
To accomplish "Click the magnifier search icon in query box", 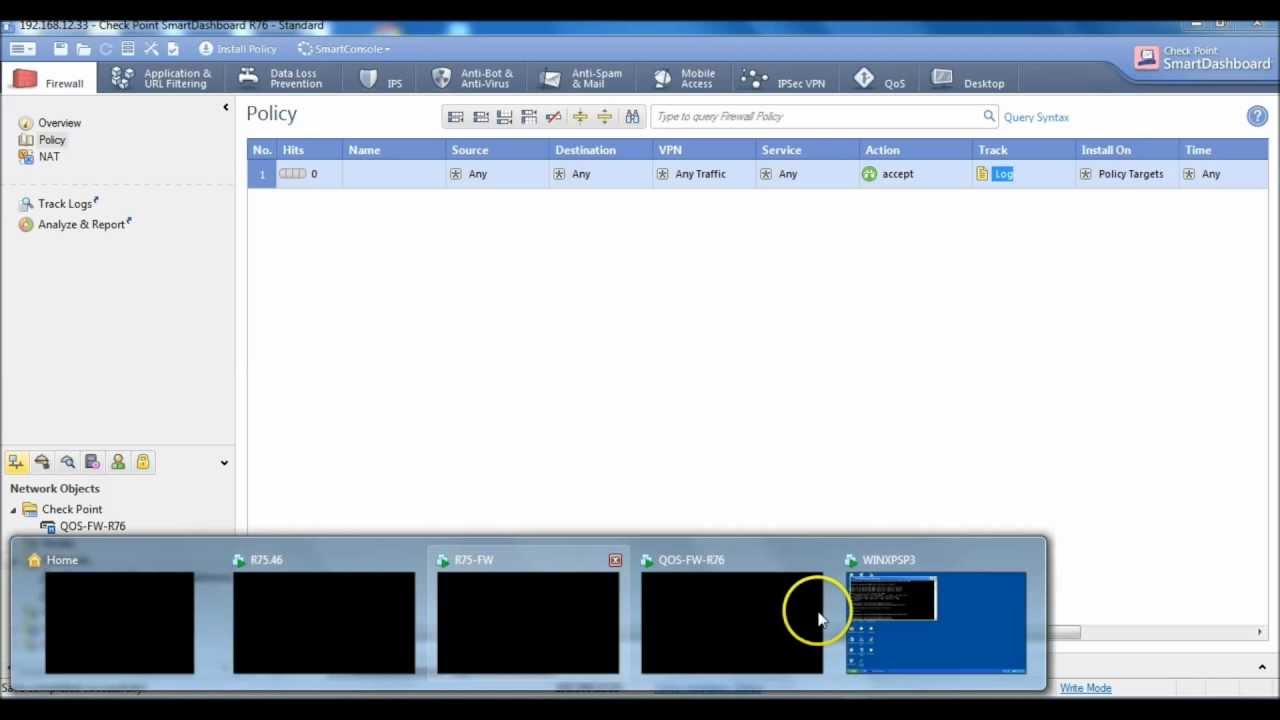I will click(x=989, y=116).
